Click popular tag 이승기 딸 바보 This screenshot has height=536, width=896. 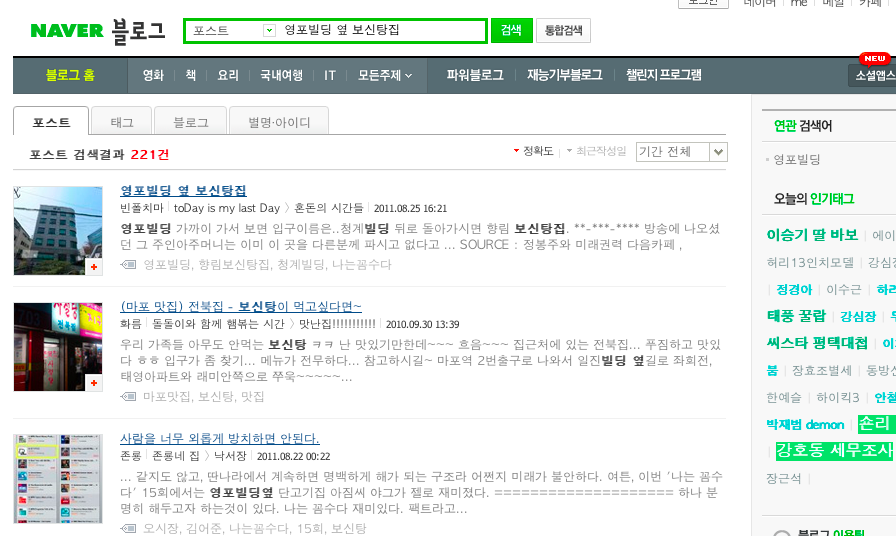click(x=812, y=235)
